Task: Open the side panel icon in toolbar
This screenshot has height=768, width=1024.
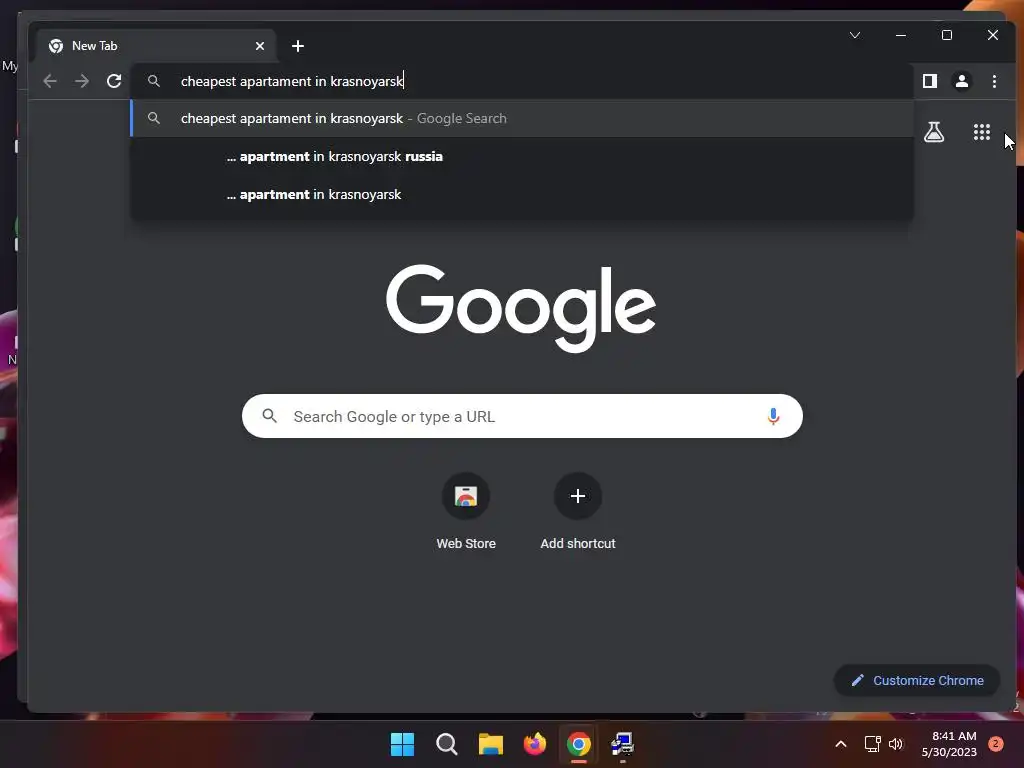Action: [930, 81]
